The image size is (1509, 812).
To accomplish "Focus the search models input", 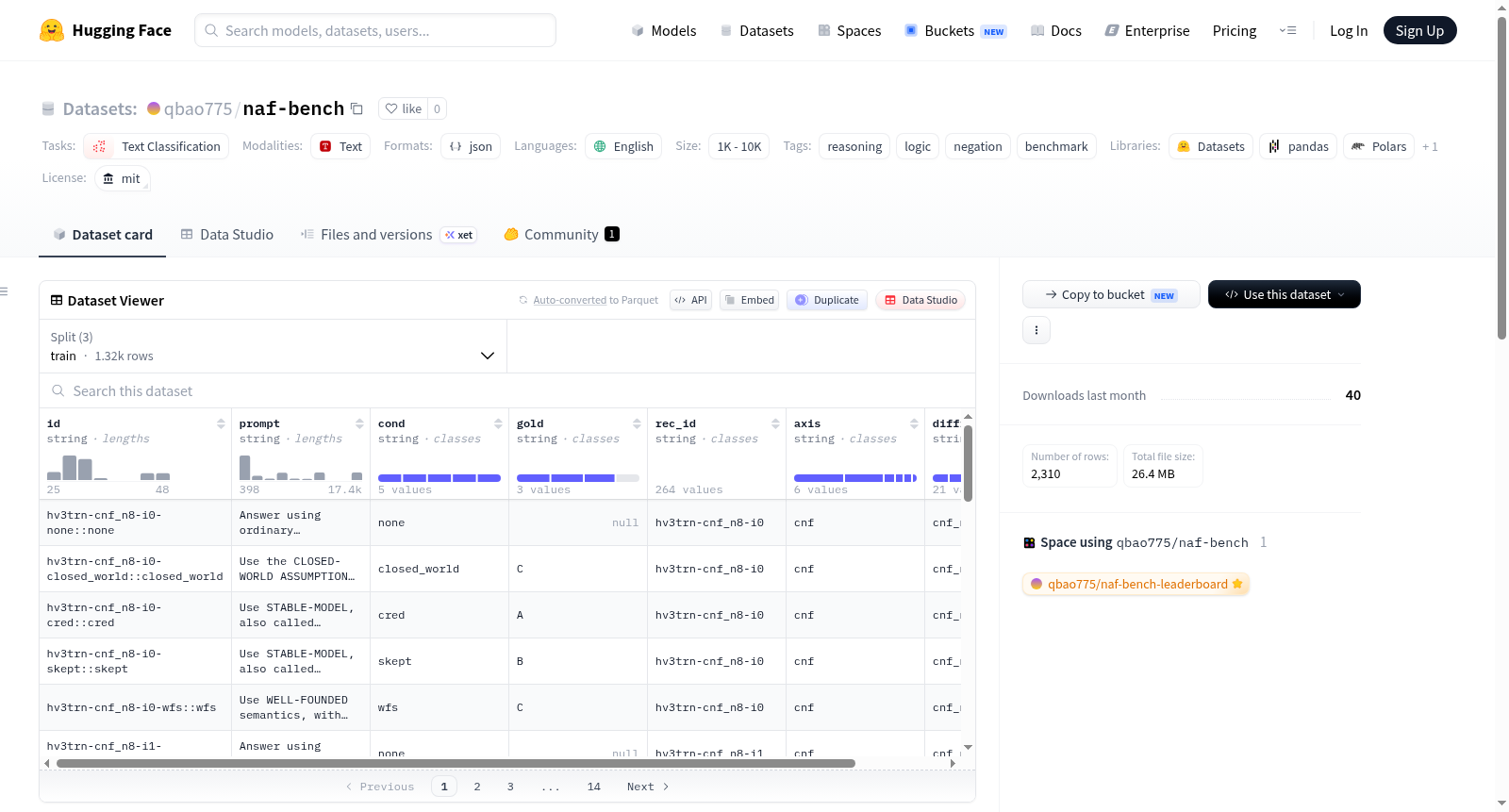I will click(x=375, y=30).
